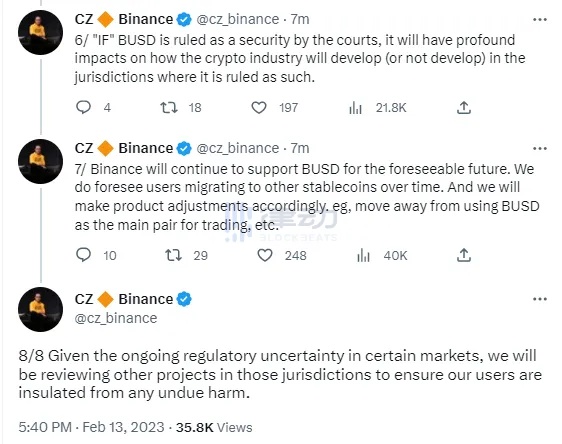The width and height of the screenshot is (562, 444).
Task: Open @cz_binance handle under the 8/8 tweet name
Action: (x=116, y=318)
